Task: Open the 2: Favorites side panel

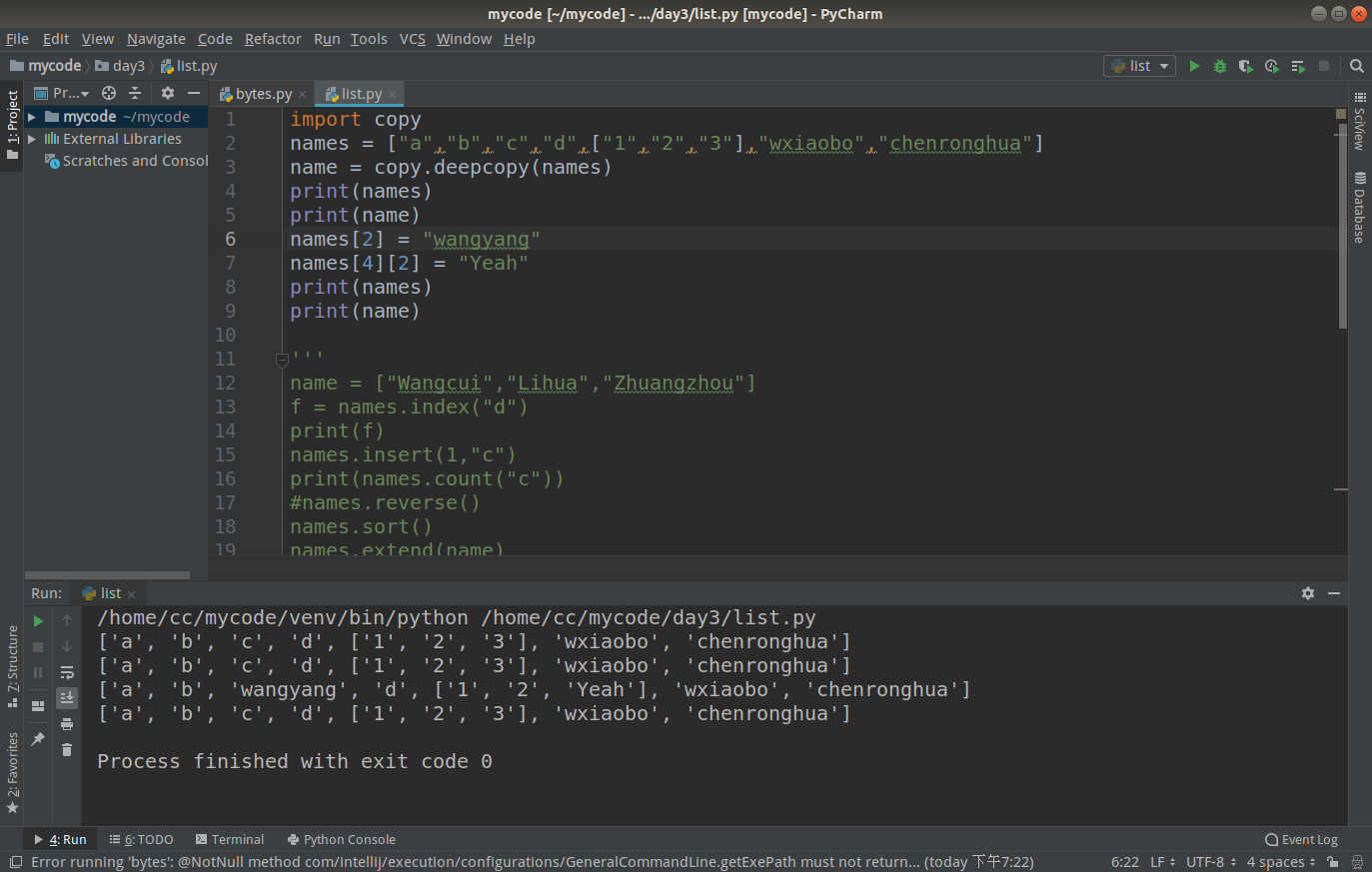Action: click(x=12, y=772)
